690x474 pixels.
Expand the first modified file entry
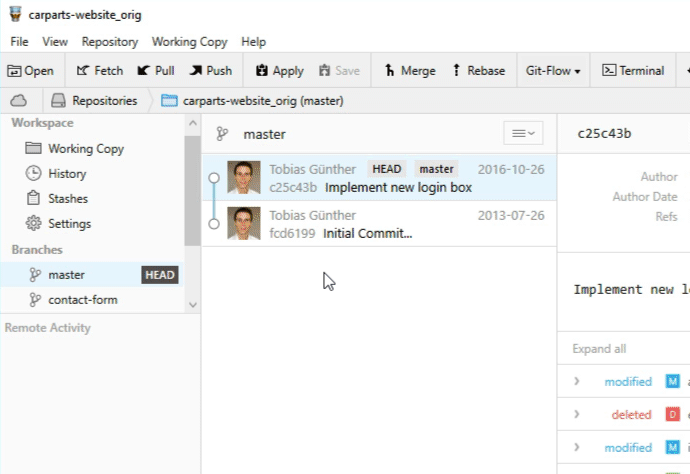577,382
